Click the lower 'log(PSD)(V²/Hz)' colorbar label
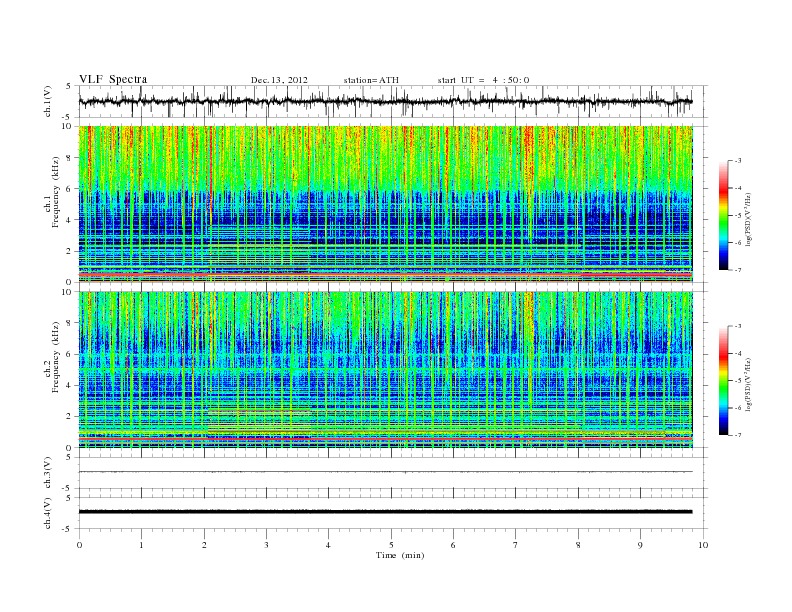The width and height of the screenshot is (792, 612). click(748, 385)
